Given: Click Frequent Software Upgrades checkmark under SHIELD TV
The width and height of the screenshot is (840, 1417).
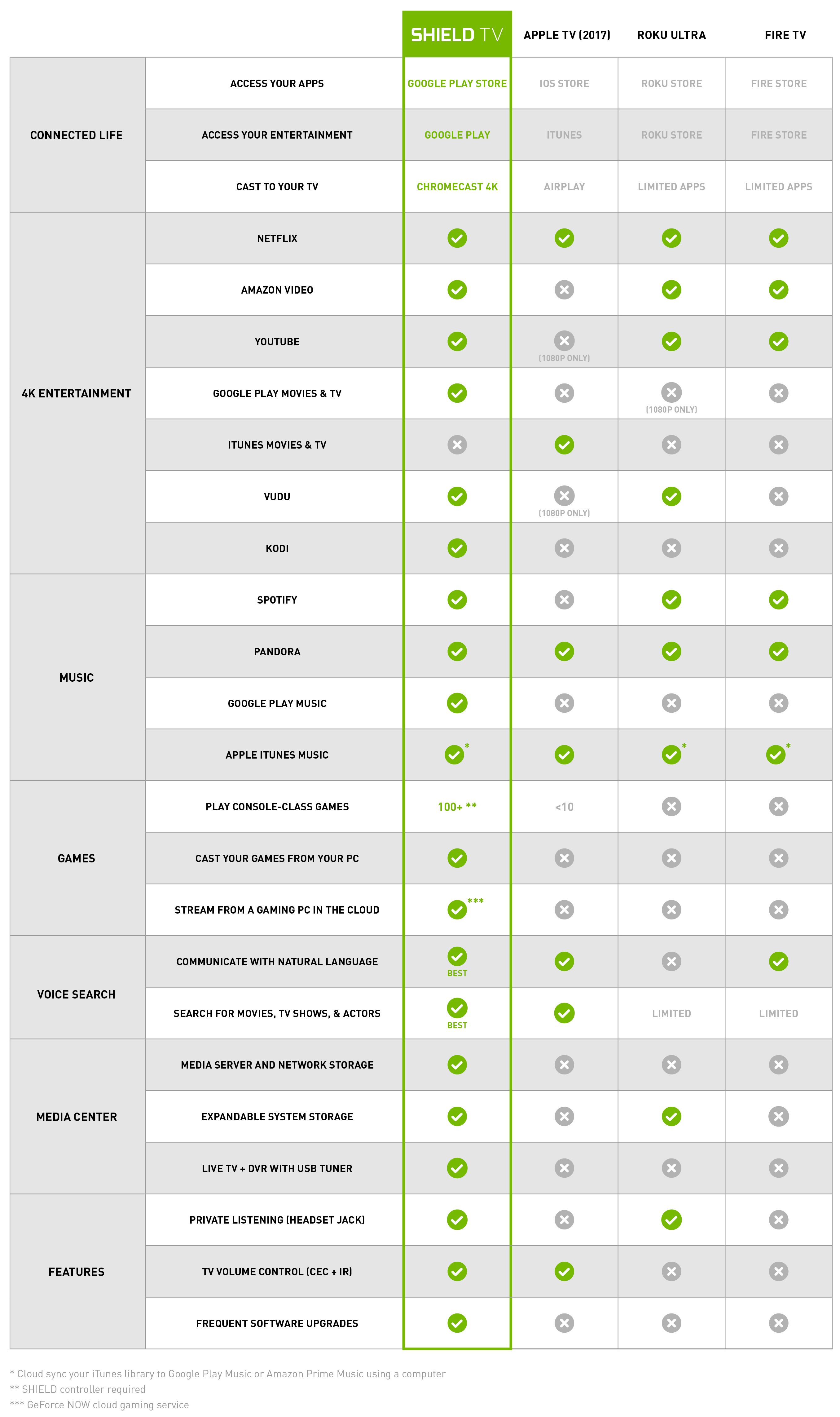Looking at the screenshot, I should coord(457,1323).
